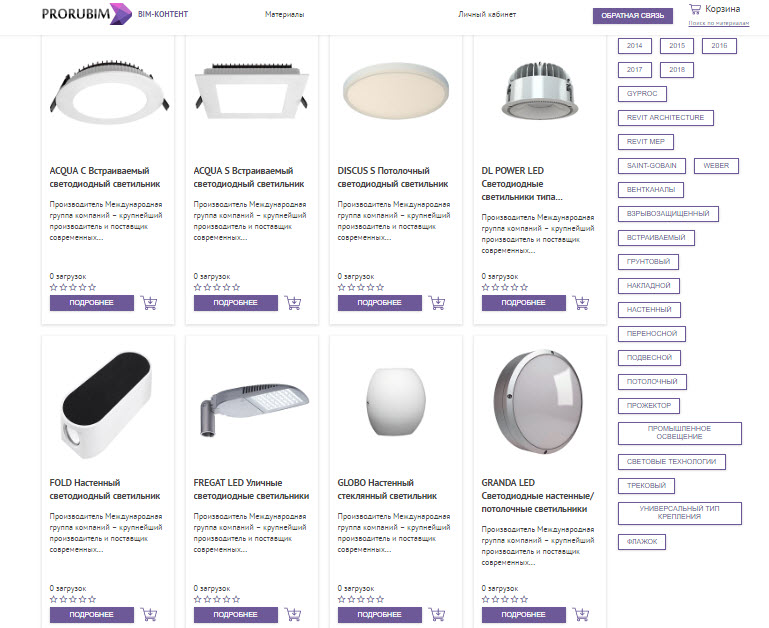Add ACQUA C светильник to cart
The width and height of the screenshot is (769, 628).
tap(149, 303)
